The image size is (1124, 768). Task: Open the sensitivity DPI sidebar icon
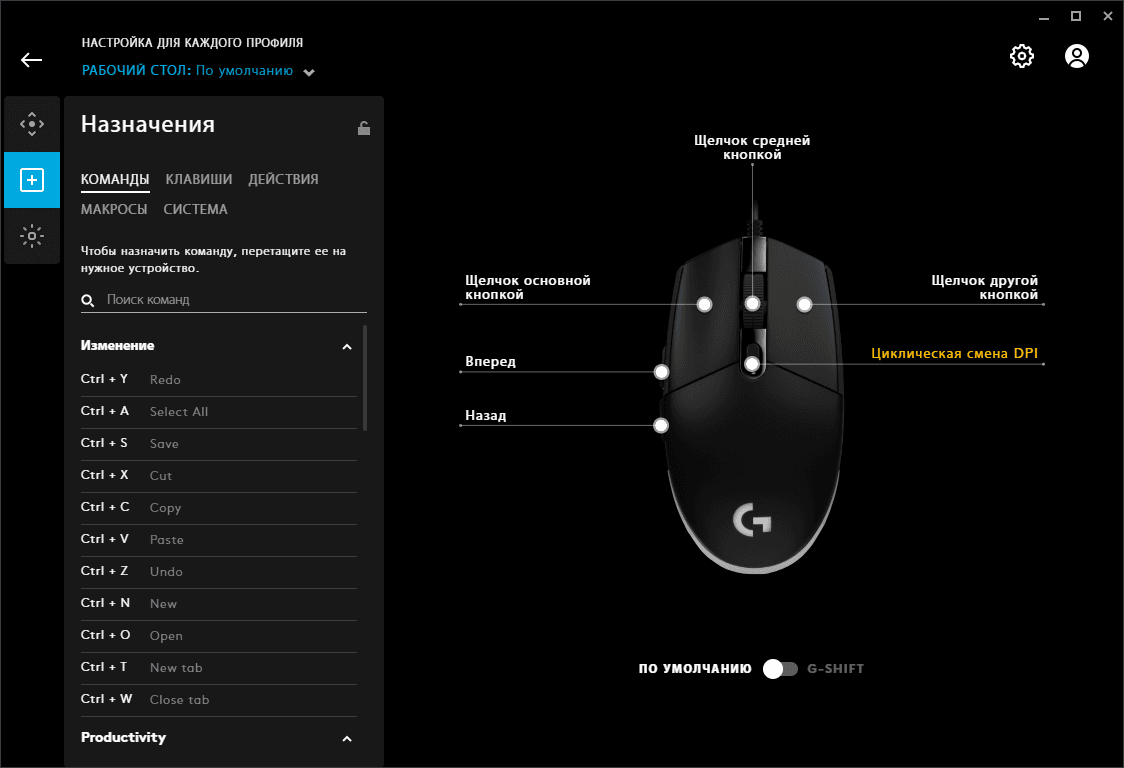coord(32,124)
